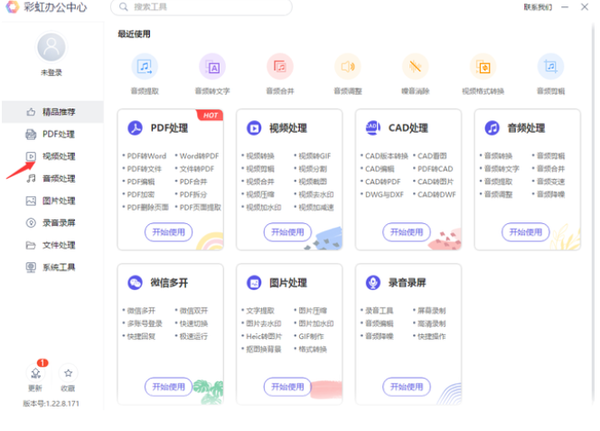Viewport: 600px width, 431px height.
Task: Click the 音频转文字 recent tool icon
Action: (x=212, y=67)
